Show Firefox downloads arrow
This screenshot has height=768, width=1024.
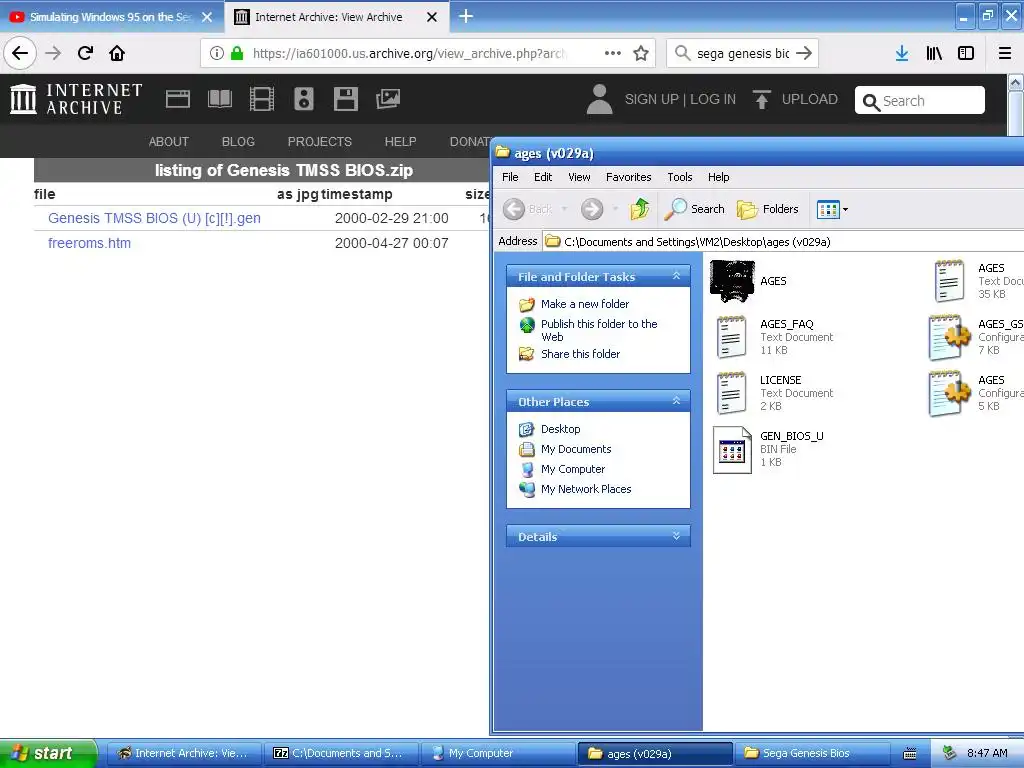(x=902, y=53)
